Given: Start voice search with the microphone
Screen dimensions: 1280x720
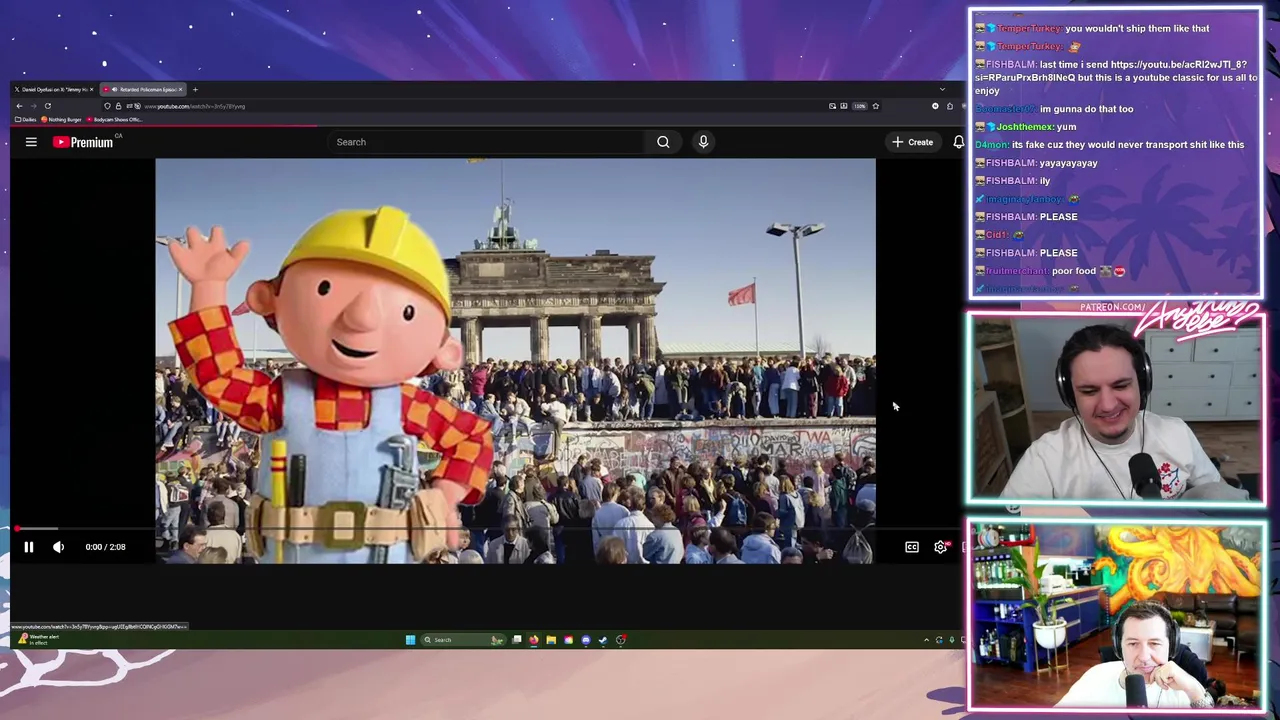Looking at the screenshot, I should tap(703, 142).
